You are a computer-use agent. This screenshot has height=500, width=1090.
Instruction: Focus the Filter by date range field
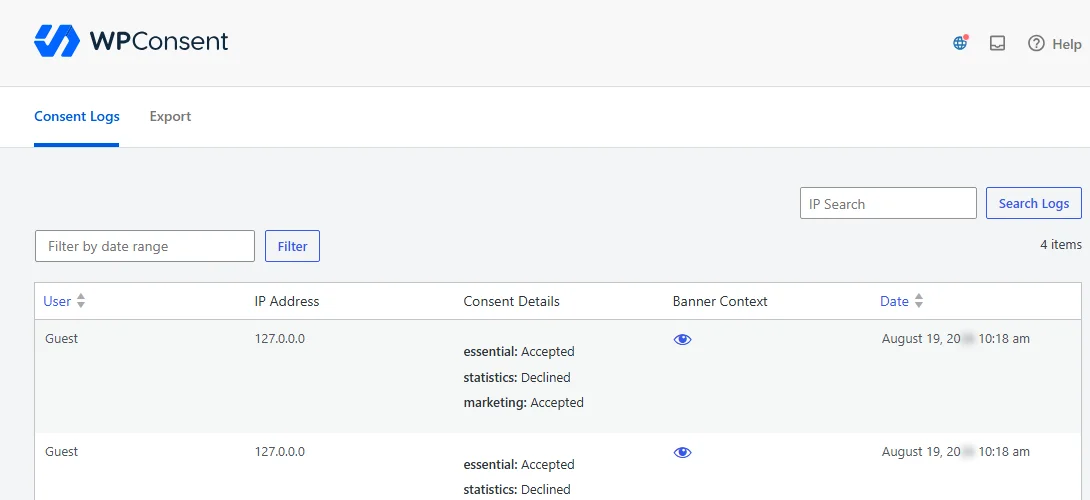coord(145,246)
